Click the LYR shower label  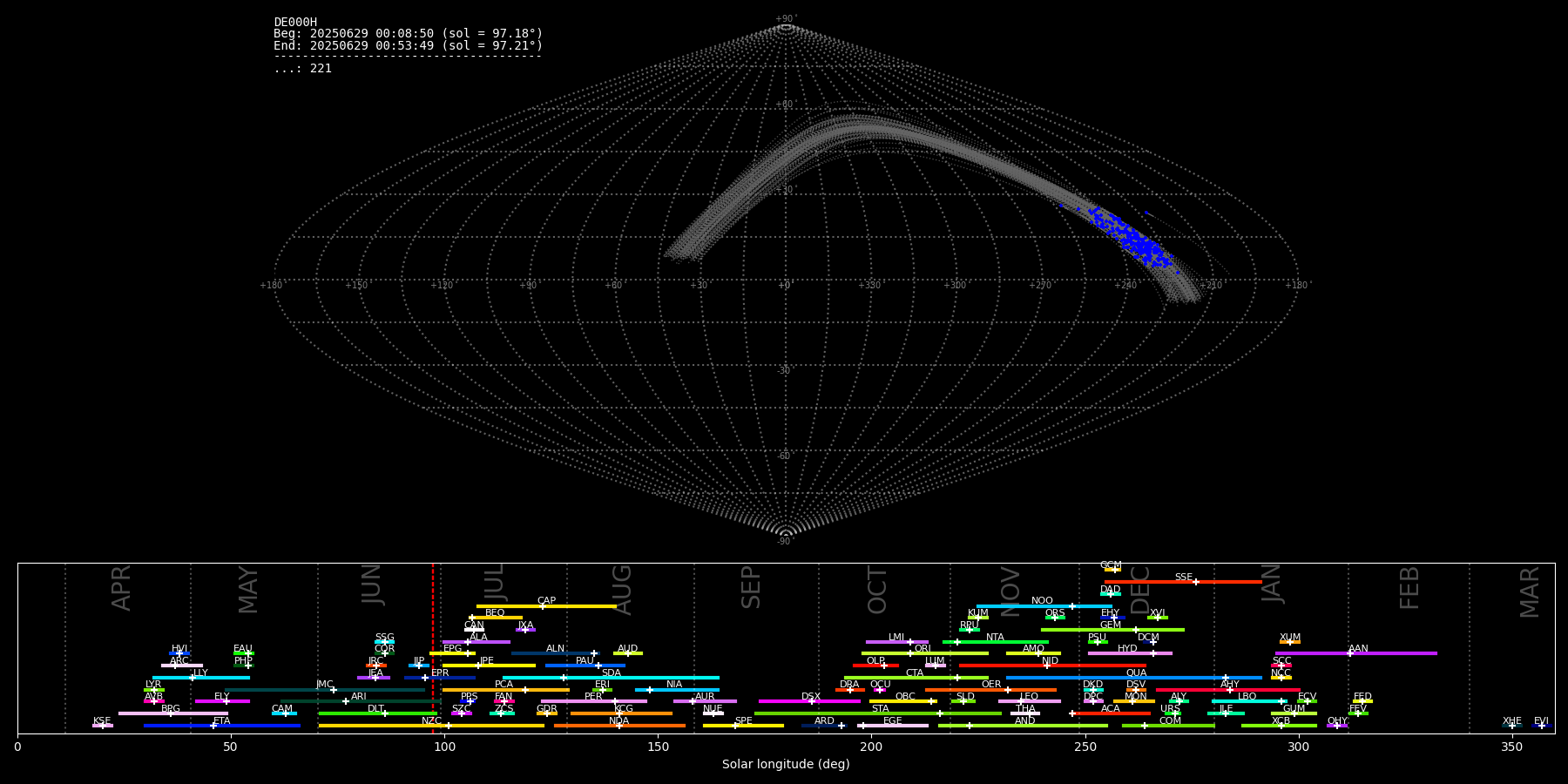(x=153, y=685)
